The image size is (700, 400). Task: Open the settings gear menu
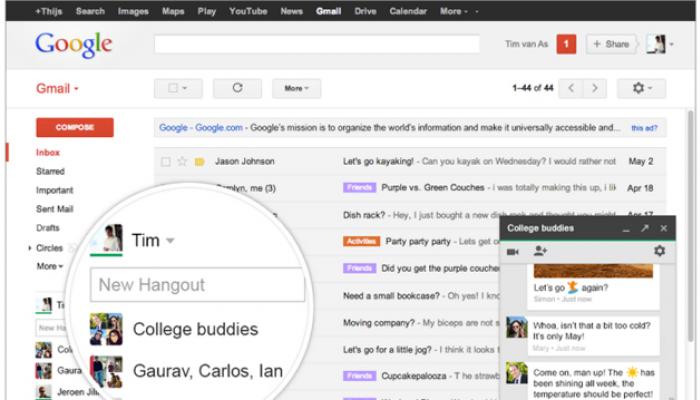pos(641,88)
